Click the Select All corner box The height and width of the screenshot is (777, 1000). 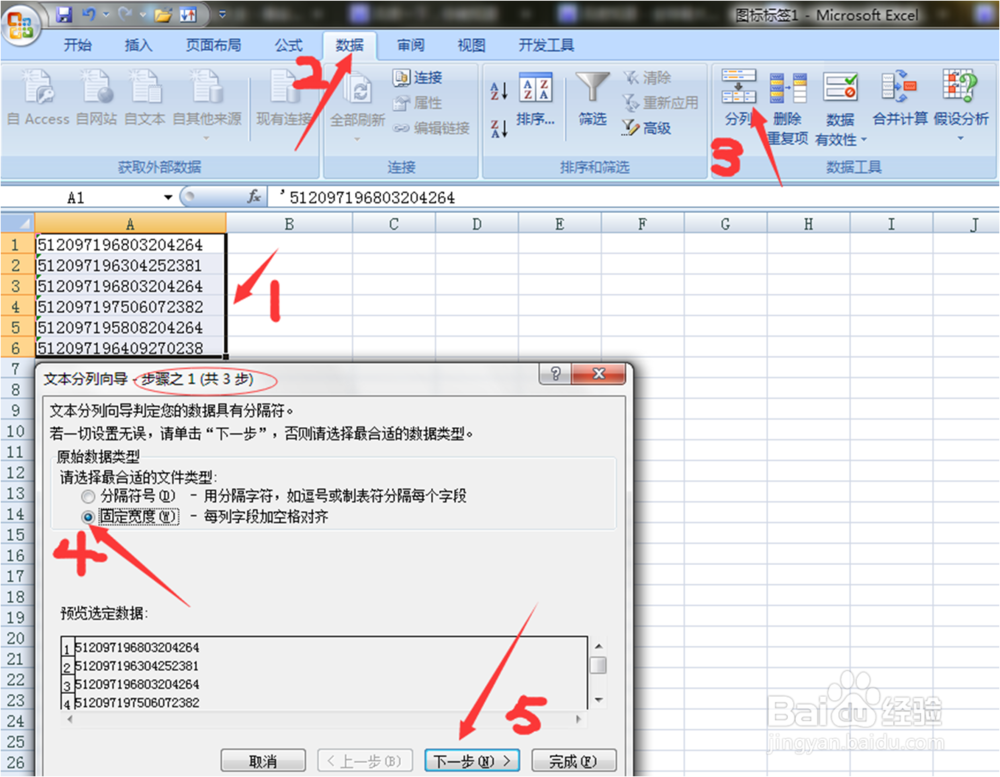pos(17,223)
